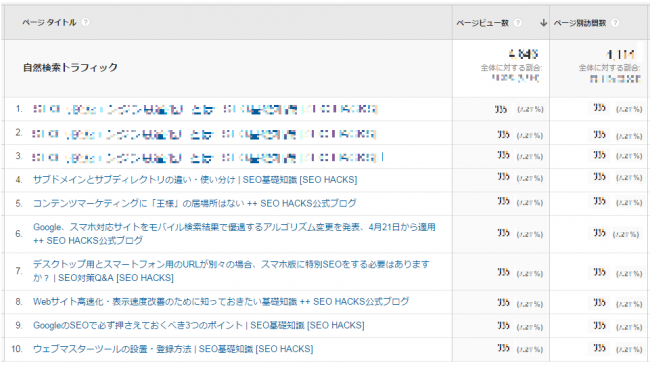Sort by ページビュー数 column header
The width and height of the screenshot is (650, 365).
(x=483, y=23)
